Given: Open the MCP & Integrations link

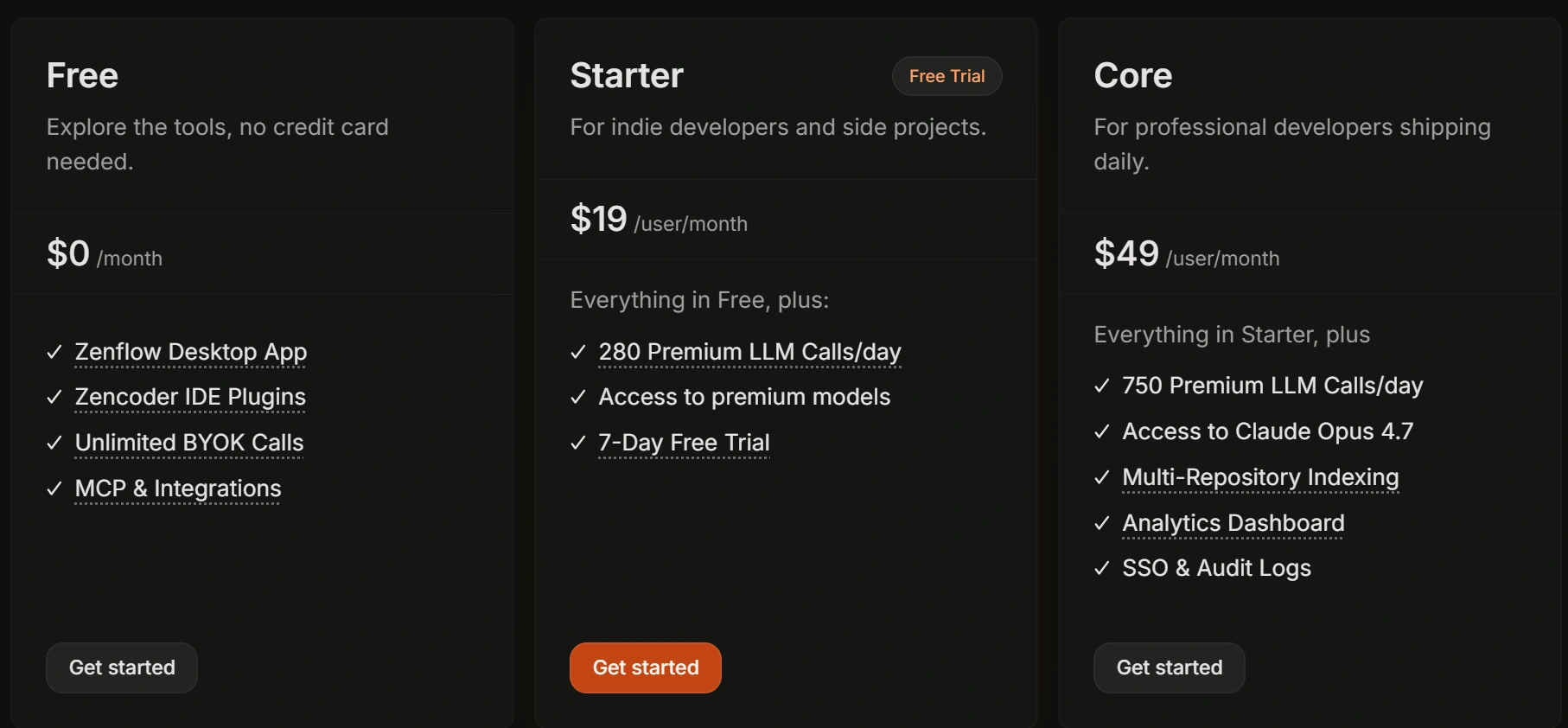Looking at the screenshot, I should (x=178, y=489).
